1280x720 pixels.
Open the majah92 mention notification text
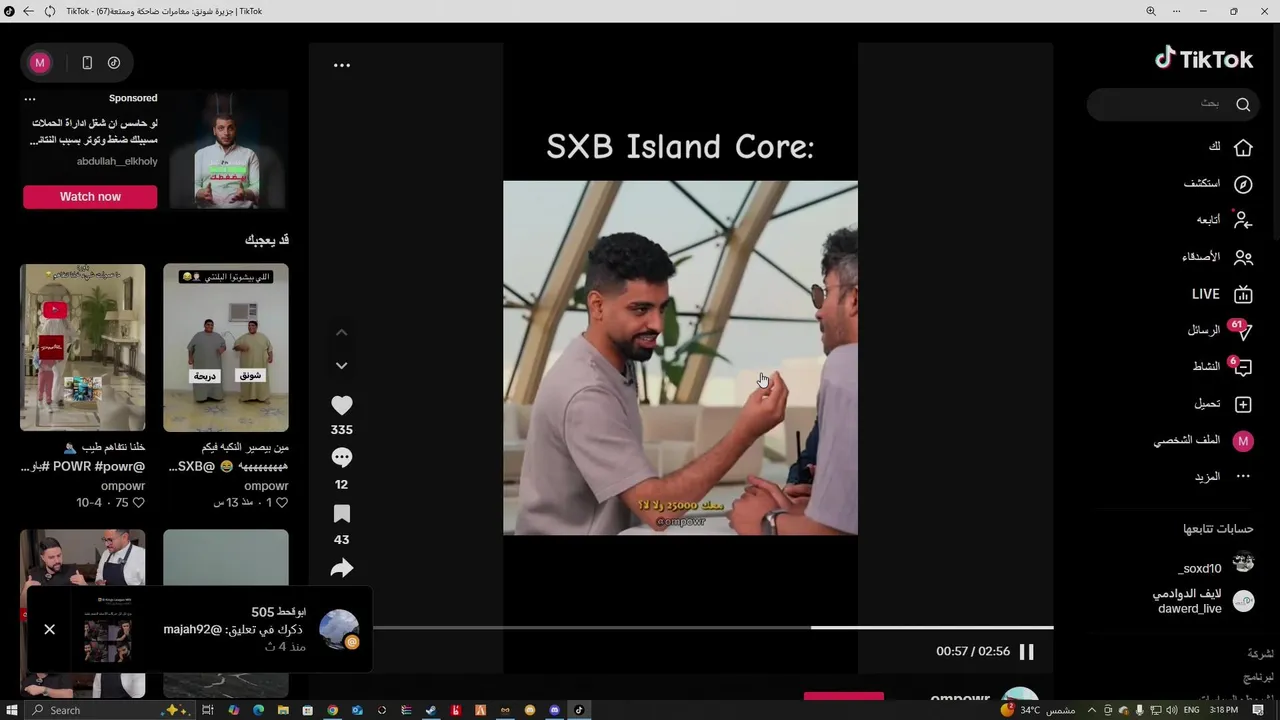click(235, 629)
